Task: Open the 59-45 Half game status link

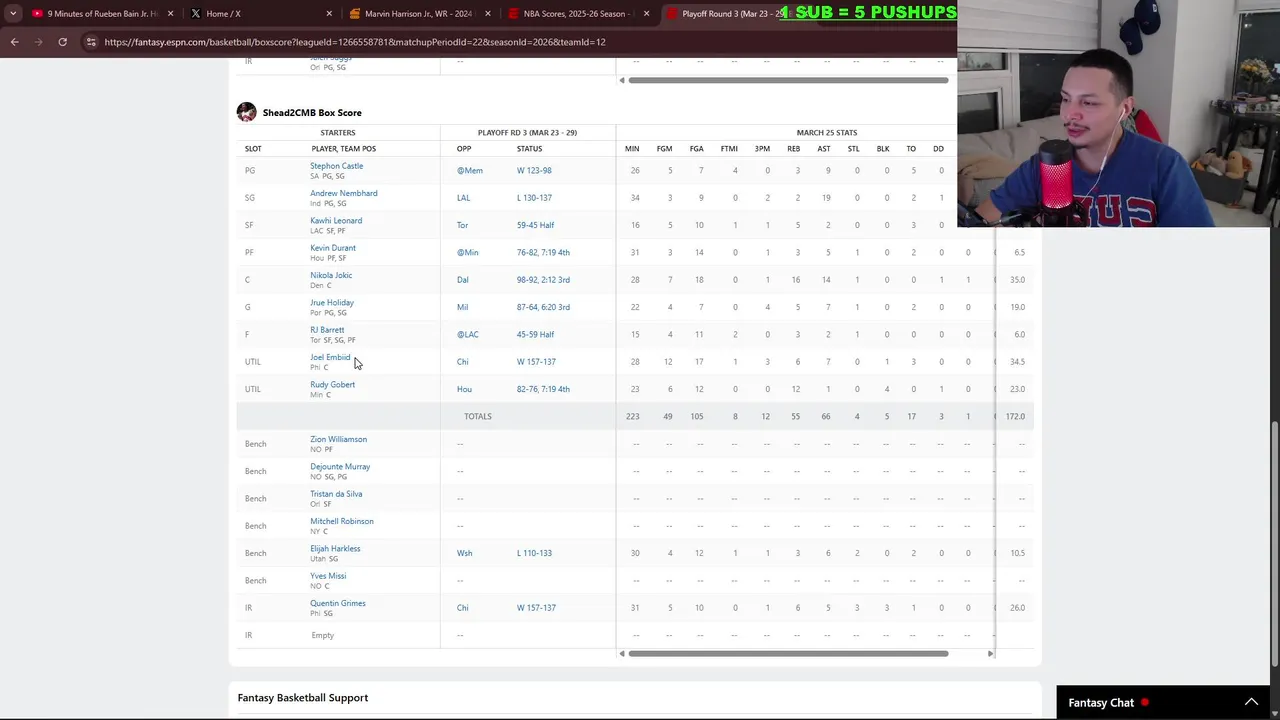Action: 535,225
